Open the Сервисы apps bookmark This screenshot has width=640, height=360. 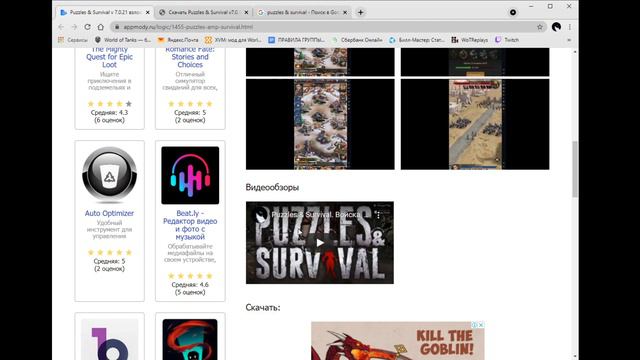(x=73, y=40)
